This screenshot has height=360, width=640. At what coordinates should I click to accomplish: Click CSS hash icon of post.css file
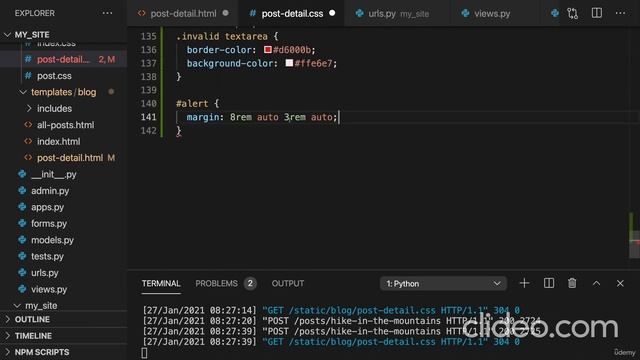(28, 76)
